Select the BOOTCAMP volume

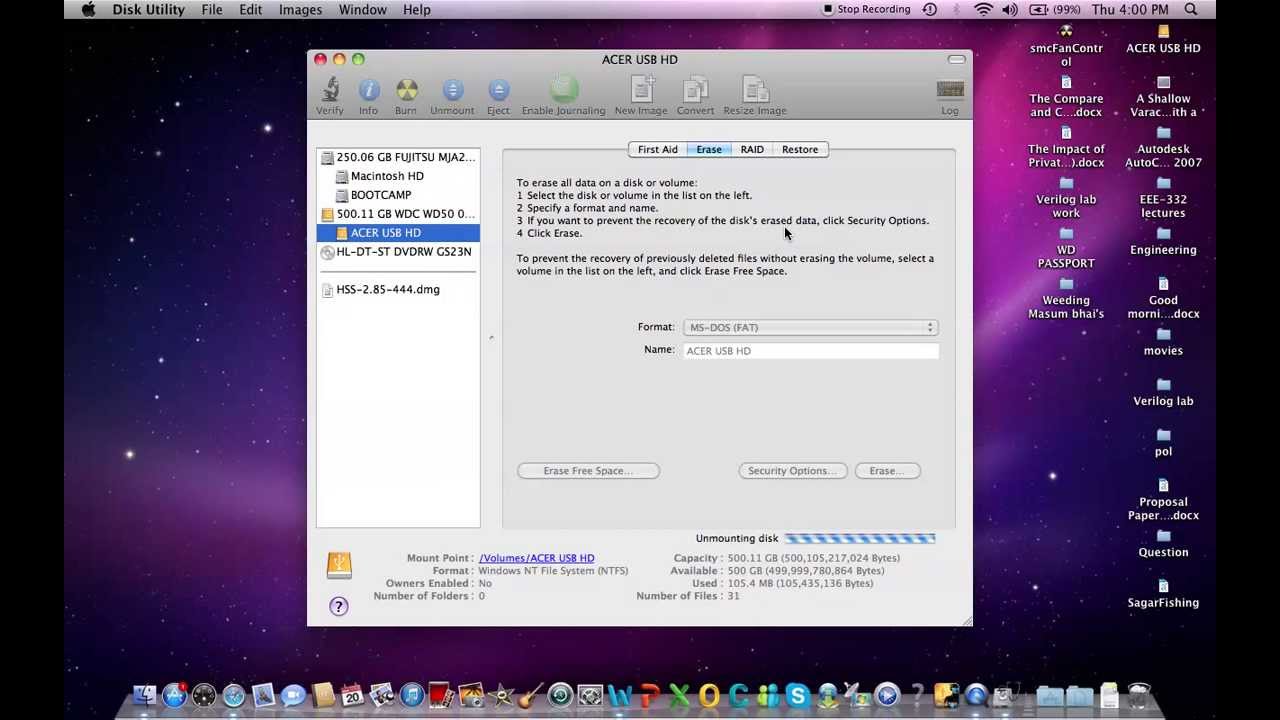click(398, 195)
